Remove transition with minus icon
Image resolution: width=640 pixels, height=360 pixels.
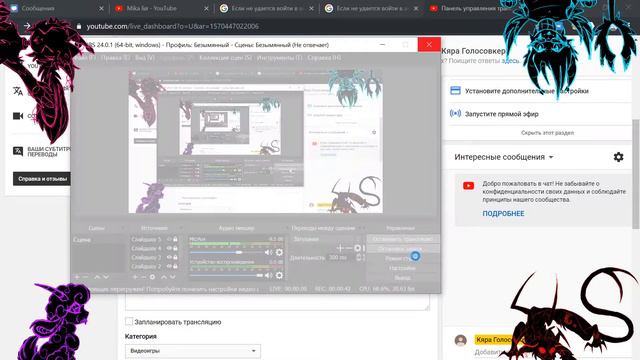pyautogui.click(x=348, y=248)
